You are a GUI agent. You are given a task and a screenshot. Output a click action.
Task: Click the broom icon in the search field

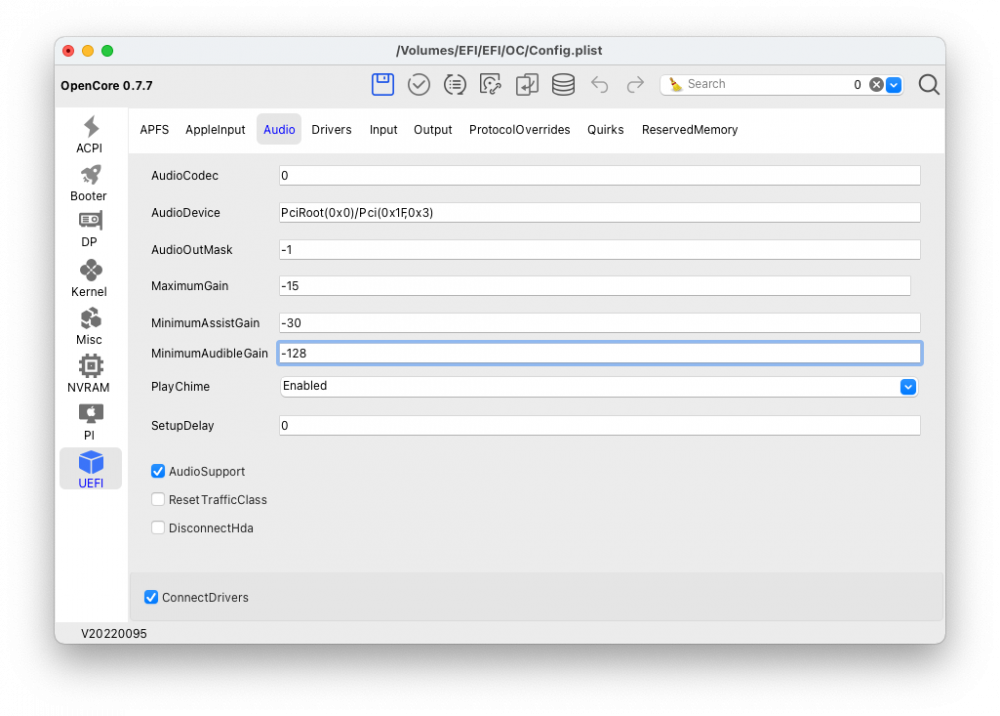(675, 84)
